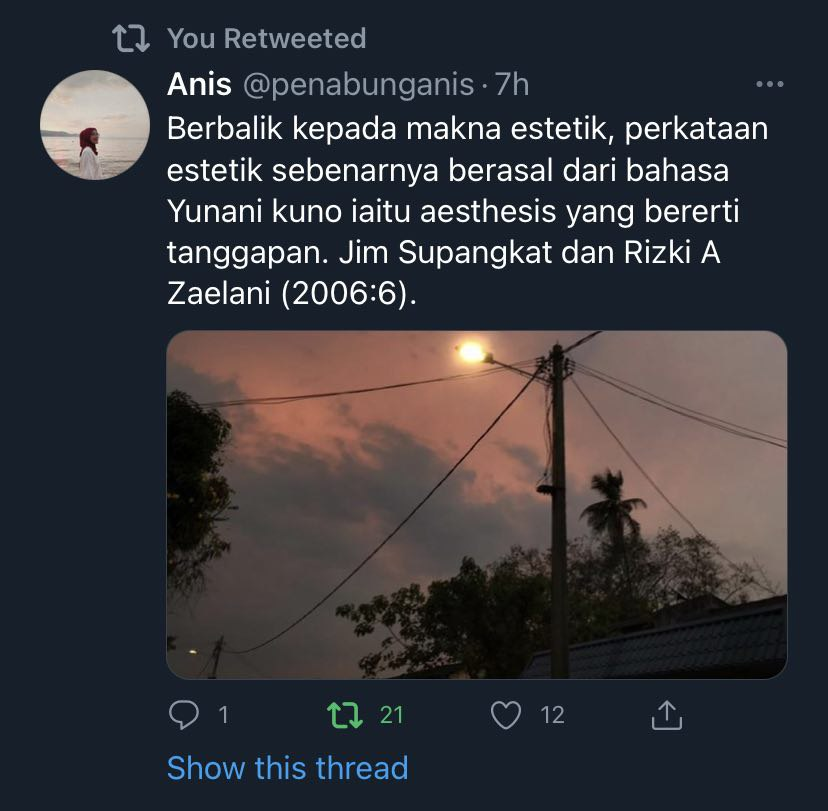This screenshot has width=828, height=811.
Task: Click the green retweet arrows icon
Action: pyautogui.click(x=345, y=715)
